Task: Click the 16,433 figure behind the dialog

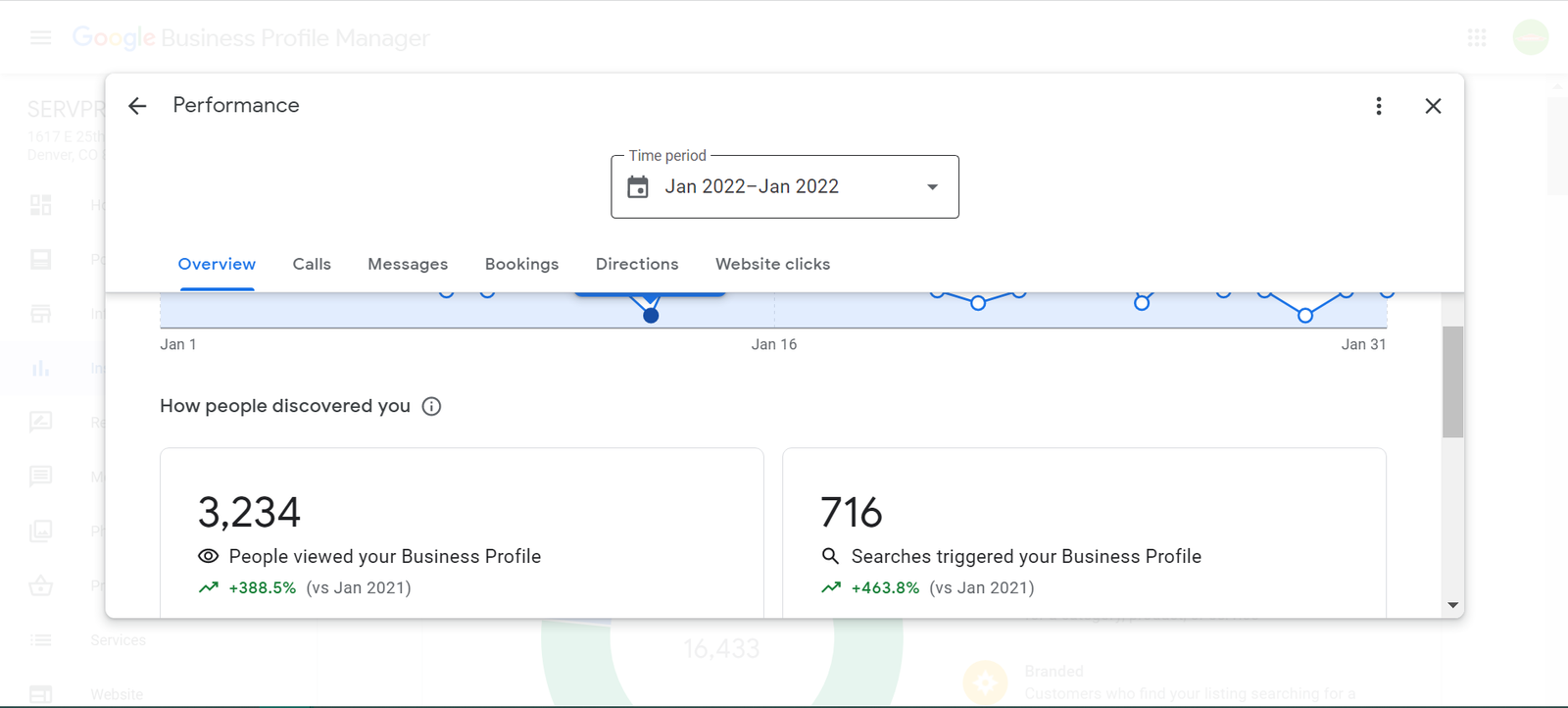Action: click(x=721, y=649)
